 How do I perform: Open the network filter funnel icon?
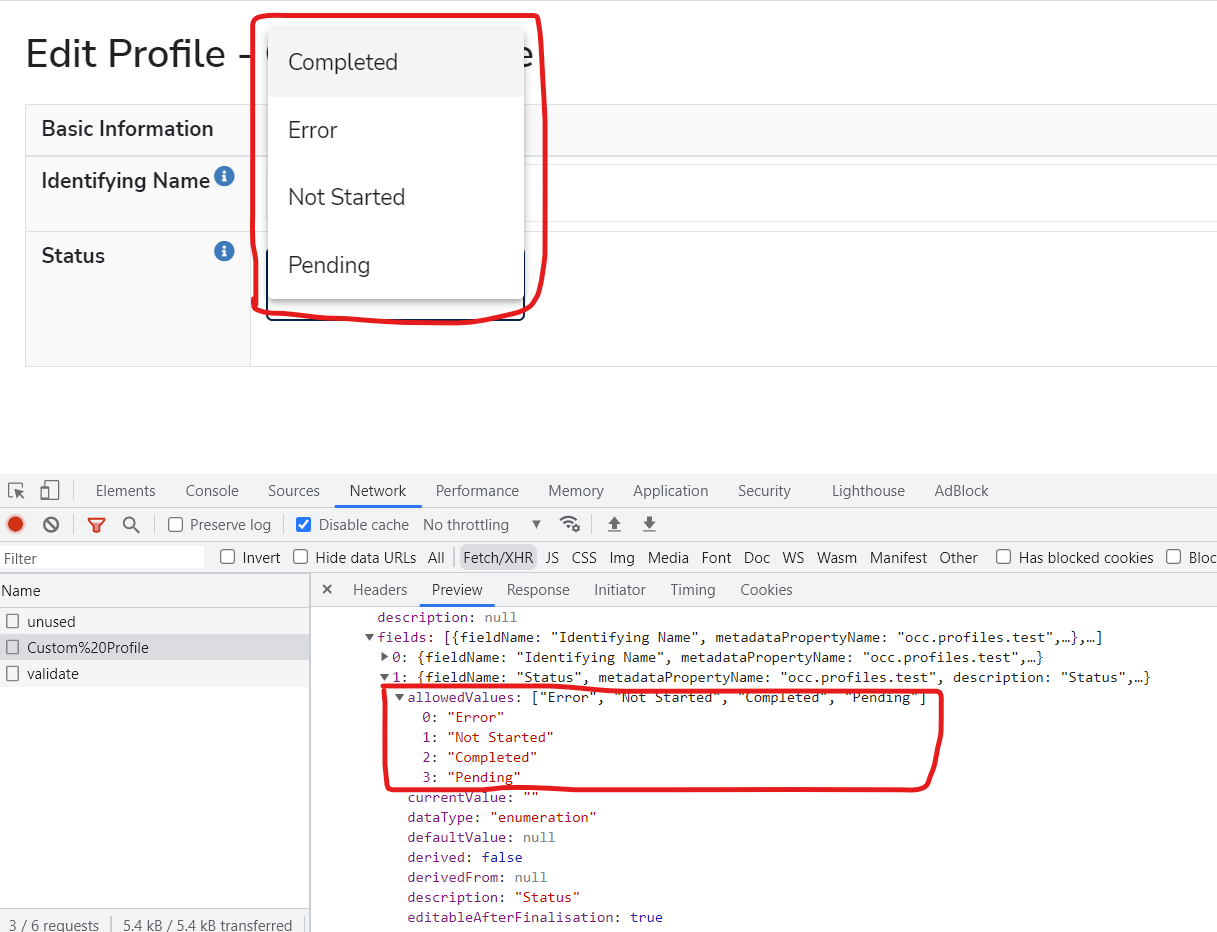click(95, 523)
